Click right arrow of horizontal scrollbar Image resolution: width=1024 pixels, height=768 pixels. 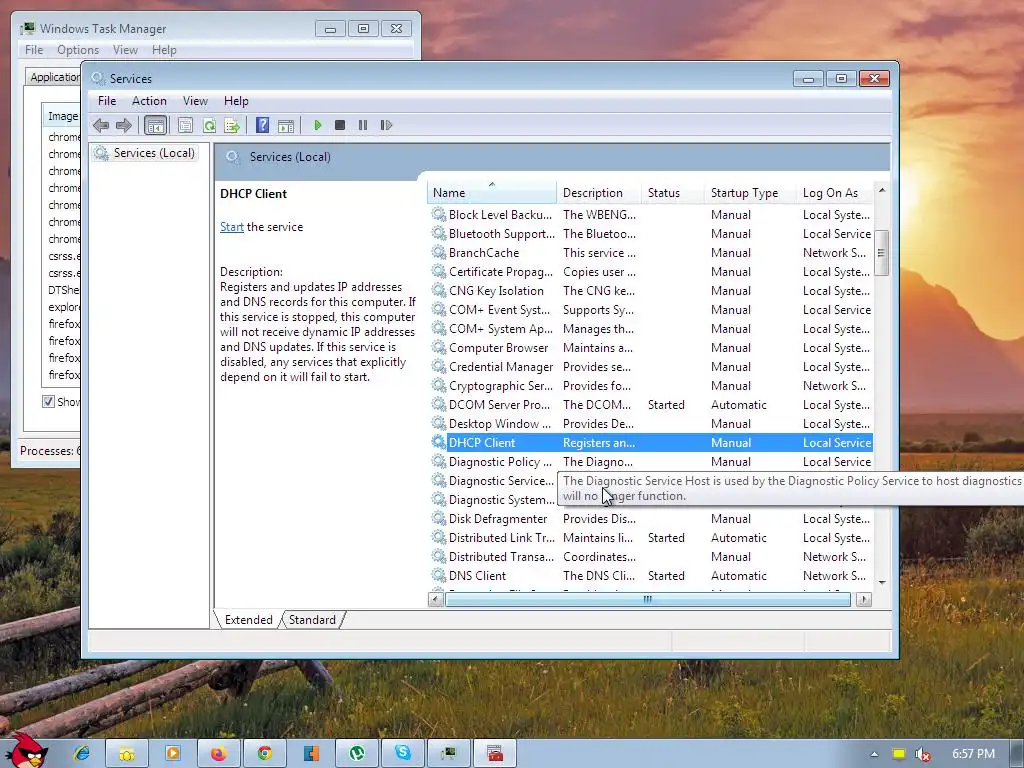coord(864,599)
